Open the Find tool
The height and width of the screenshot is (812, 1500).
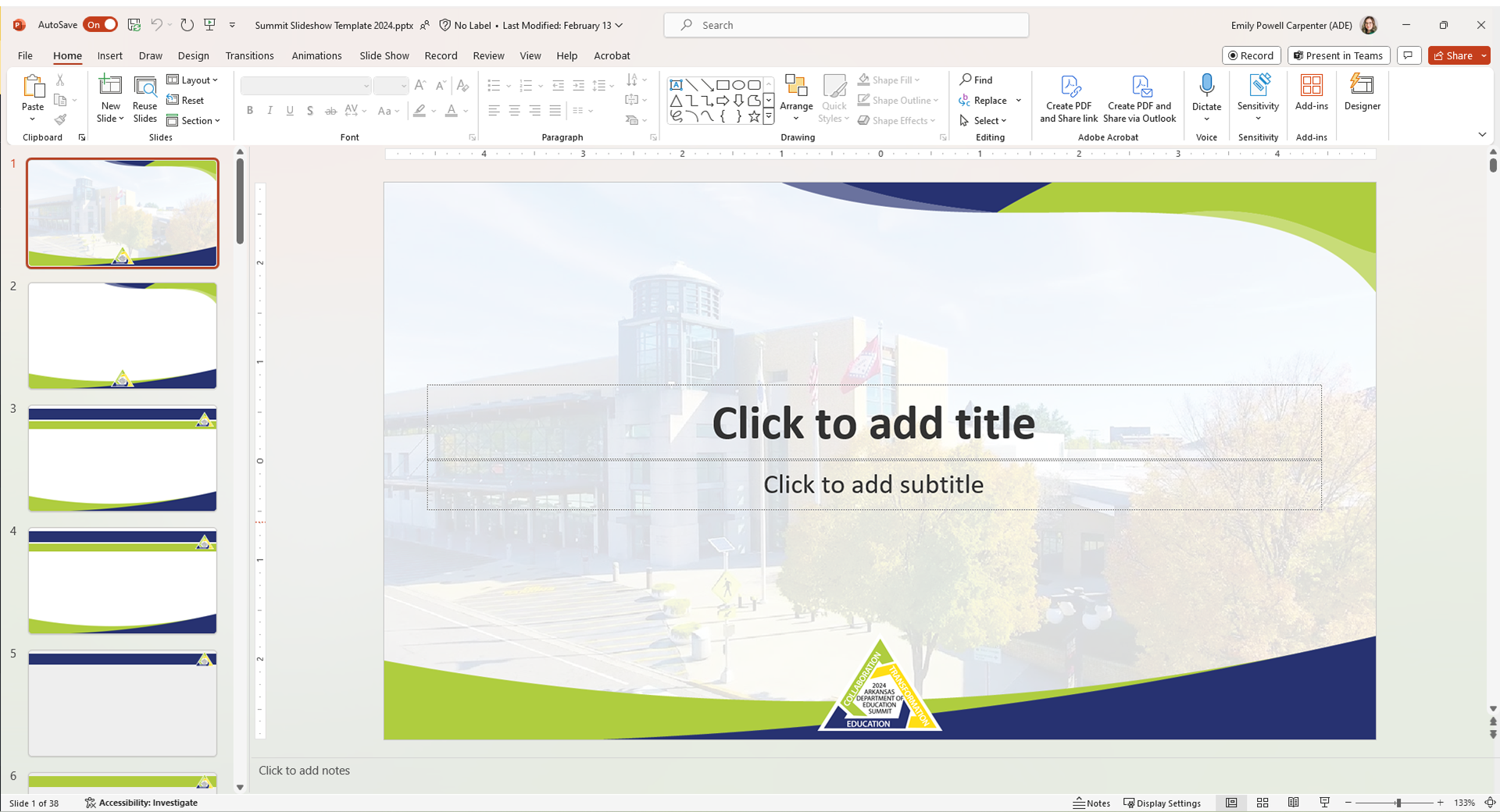tap(977, 80)
